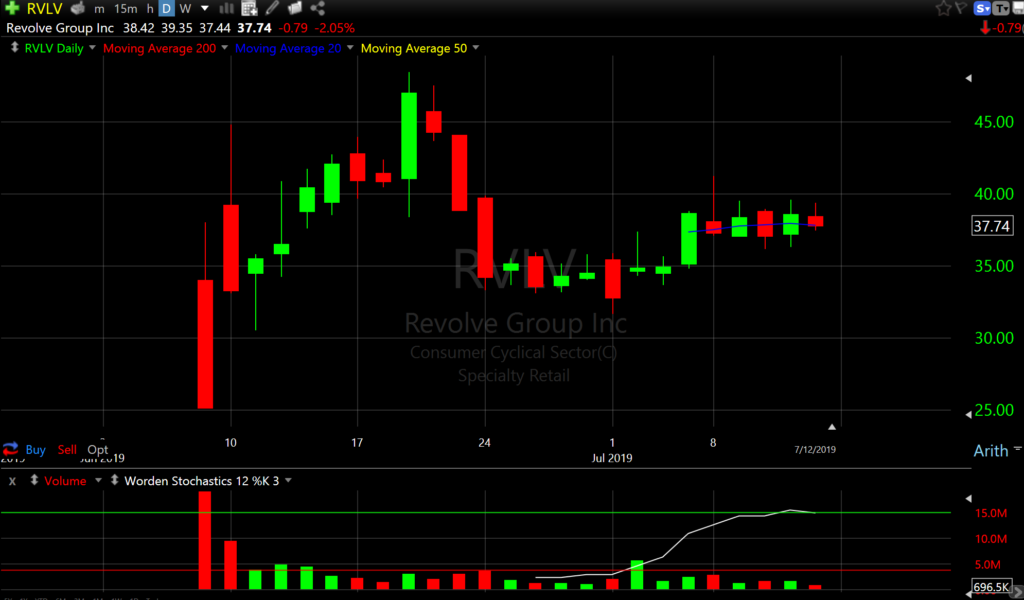Switch to monthly 'm' time frame
Screen dimensions: 1024x600
pos(99,8)
